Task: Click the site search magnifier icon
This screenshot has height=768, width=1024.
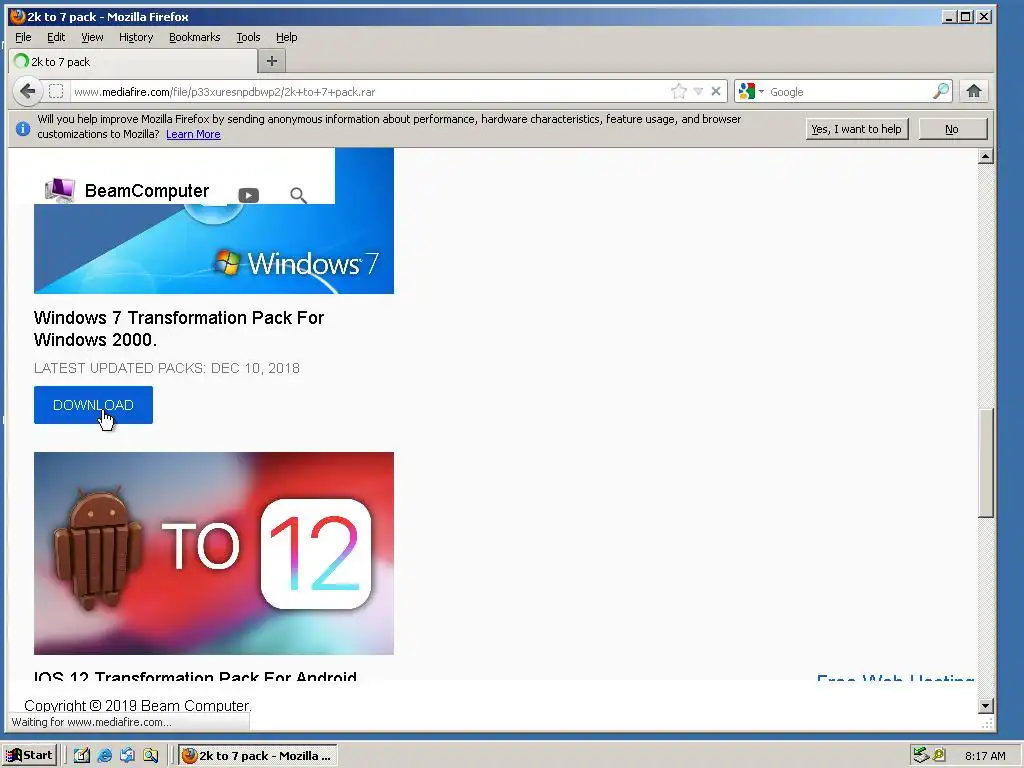Action: point(298,195)
